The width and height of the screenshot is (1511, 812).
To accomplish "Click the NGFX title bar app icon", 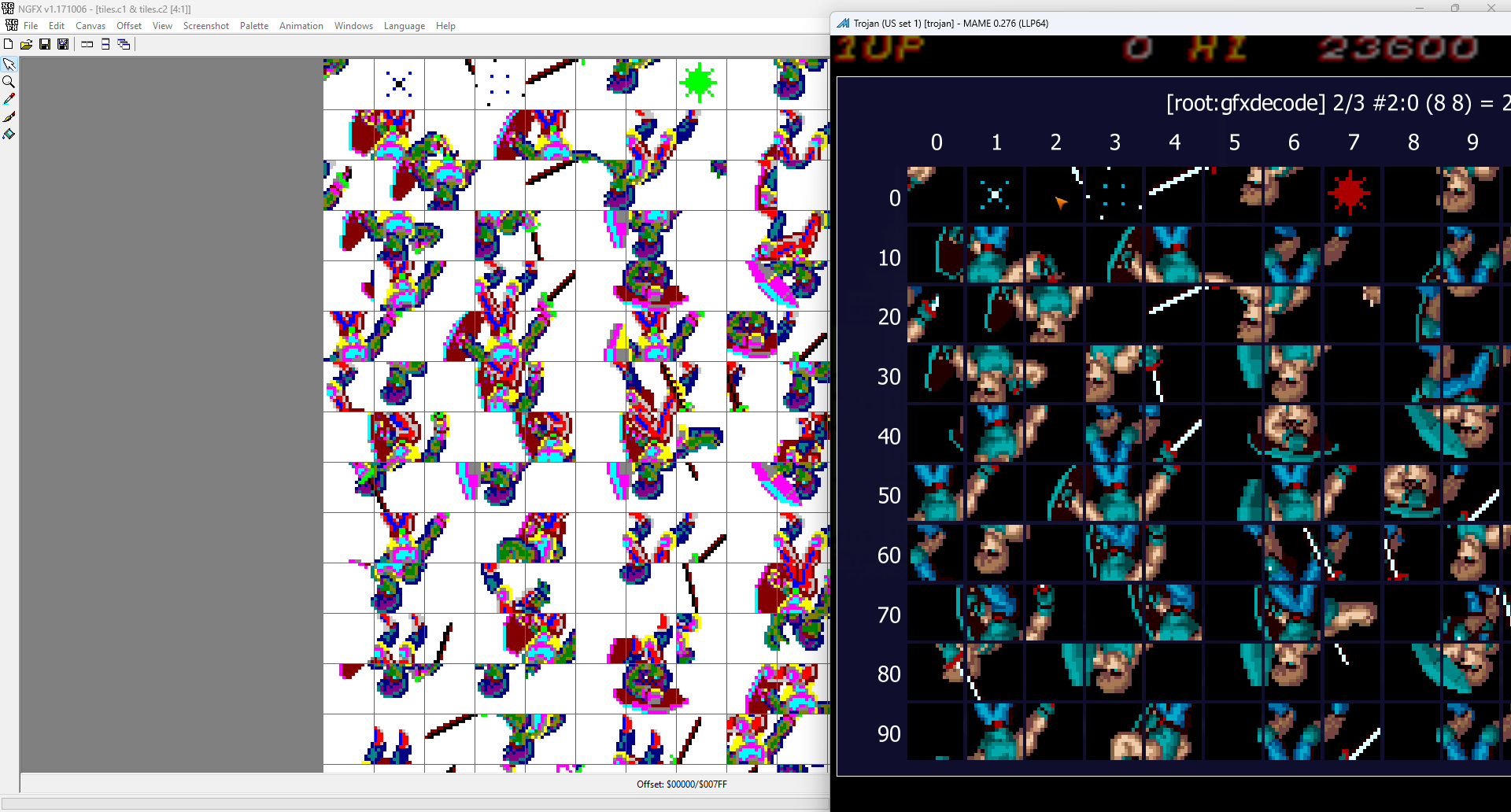I will pos(8,9).
